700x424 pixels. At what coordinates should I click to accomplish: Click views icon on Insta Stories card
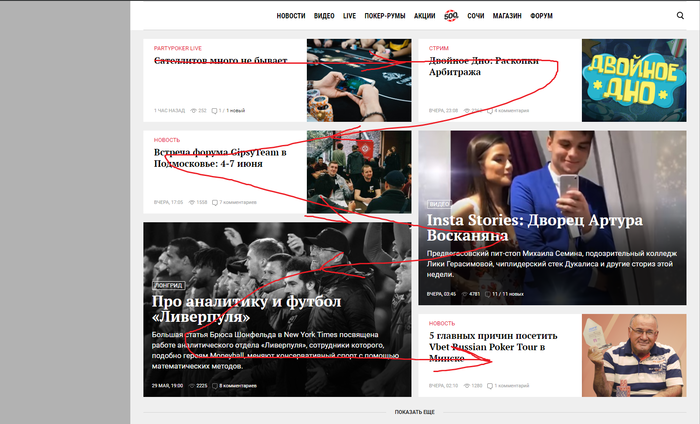(465, 294)
